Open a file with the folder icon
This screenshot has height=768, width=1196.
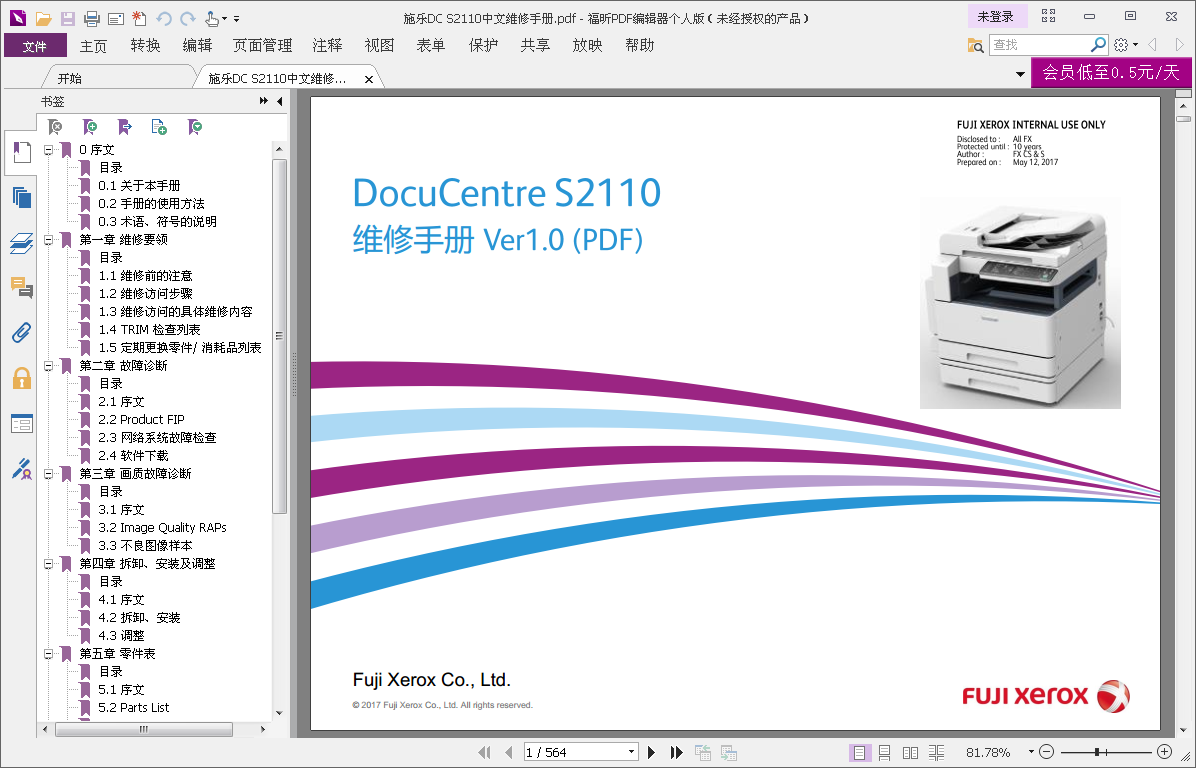tap(43, 18)
